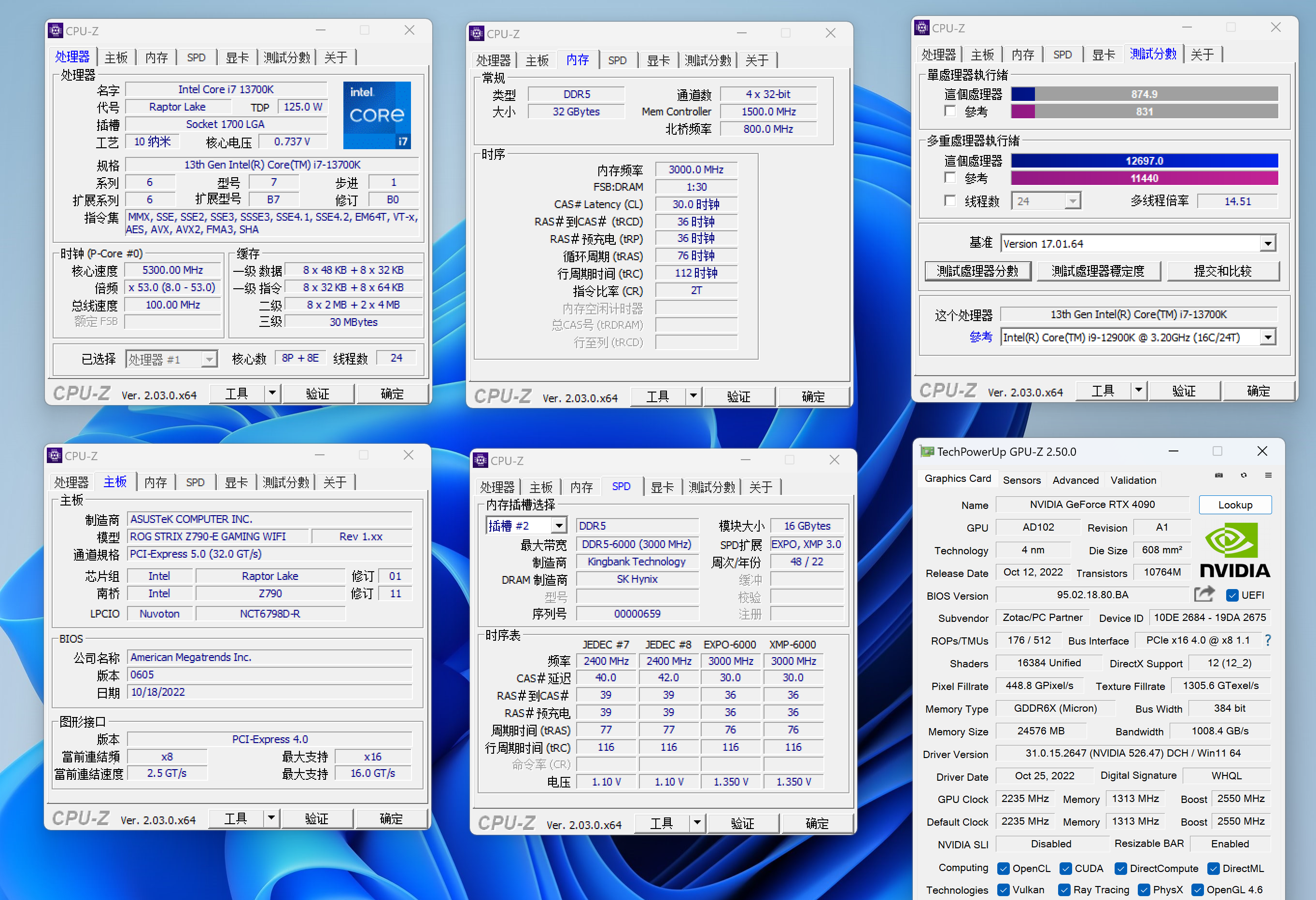1316x900 pixels.
Task: Enable the 线程数 checkbox
Action: [950, 200]
